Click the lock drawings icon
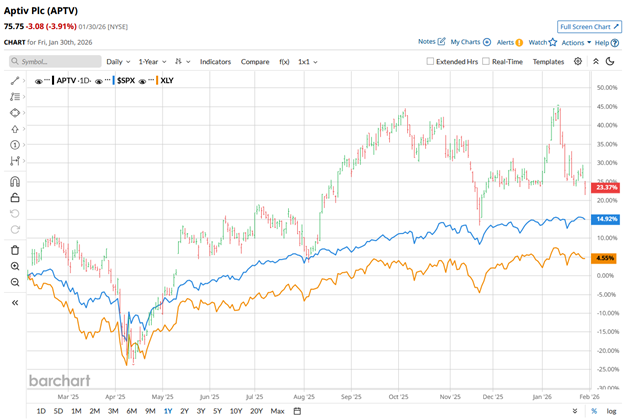Viewport: 624px width, 419px height. click(15, 197)
